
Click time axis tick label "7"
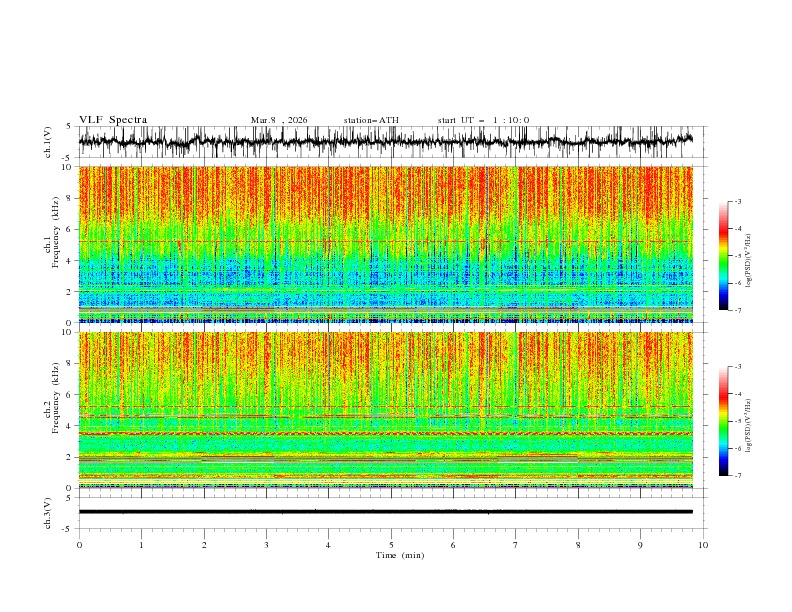pyautogui.click(x=516, y=545)
